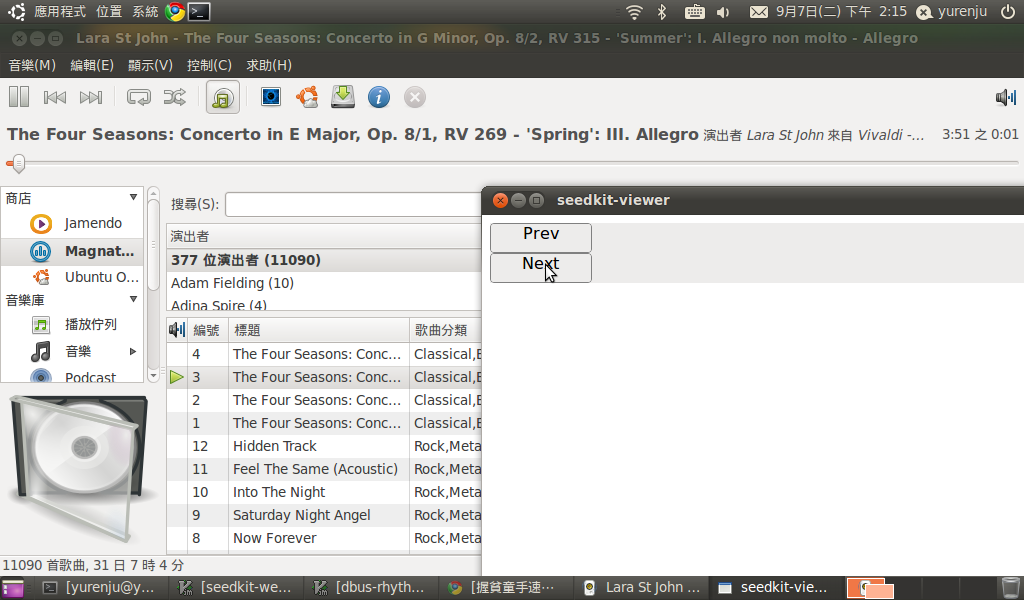Expand the 音樂 library item arrow
This screenshot has height=600, width=1024.
point(133,351)
